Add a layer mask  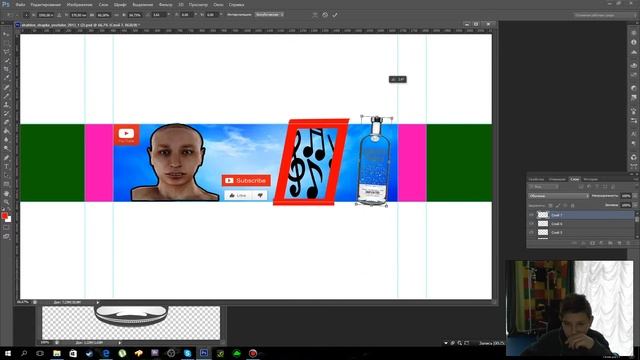pyautogui.click(x=592, y=243)
